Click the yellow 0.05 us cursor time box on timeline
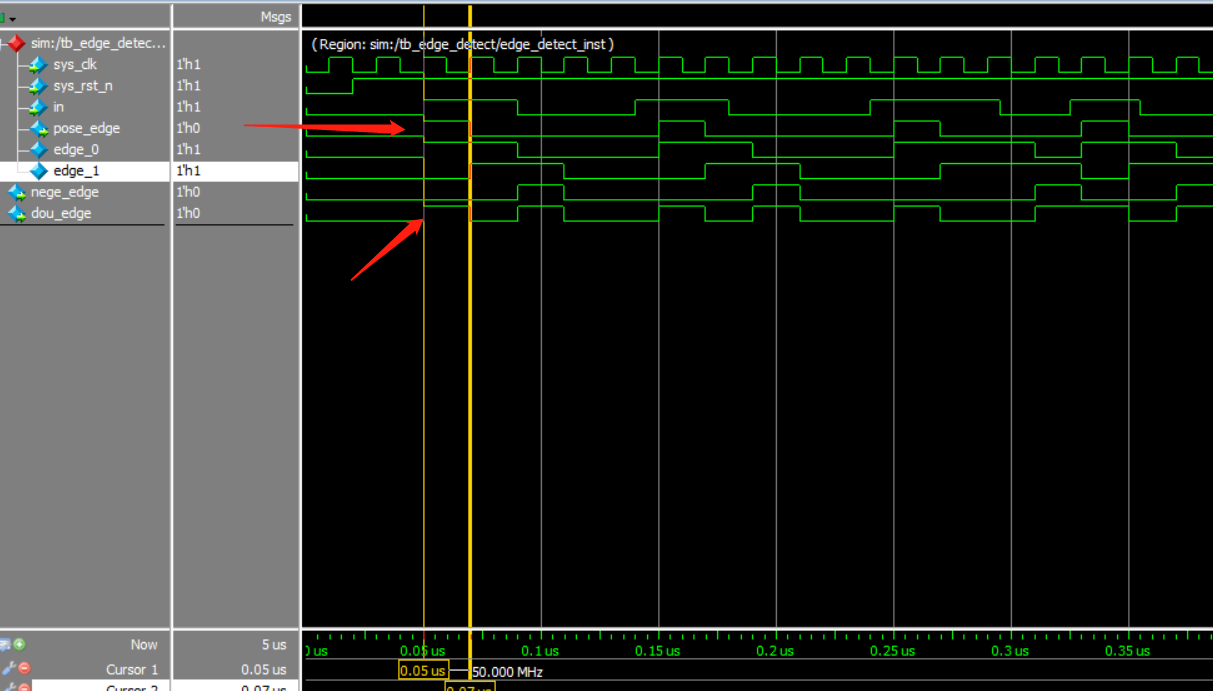The width and height of the screenshot is (1213, 691). [x=423, y=671]
